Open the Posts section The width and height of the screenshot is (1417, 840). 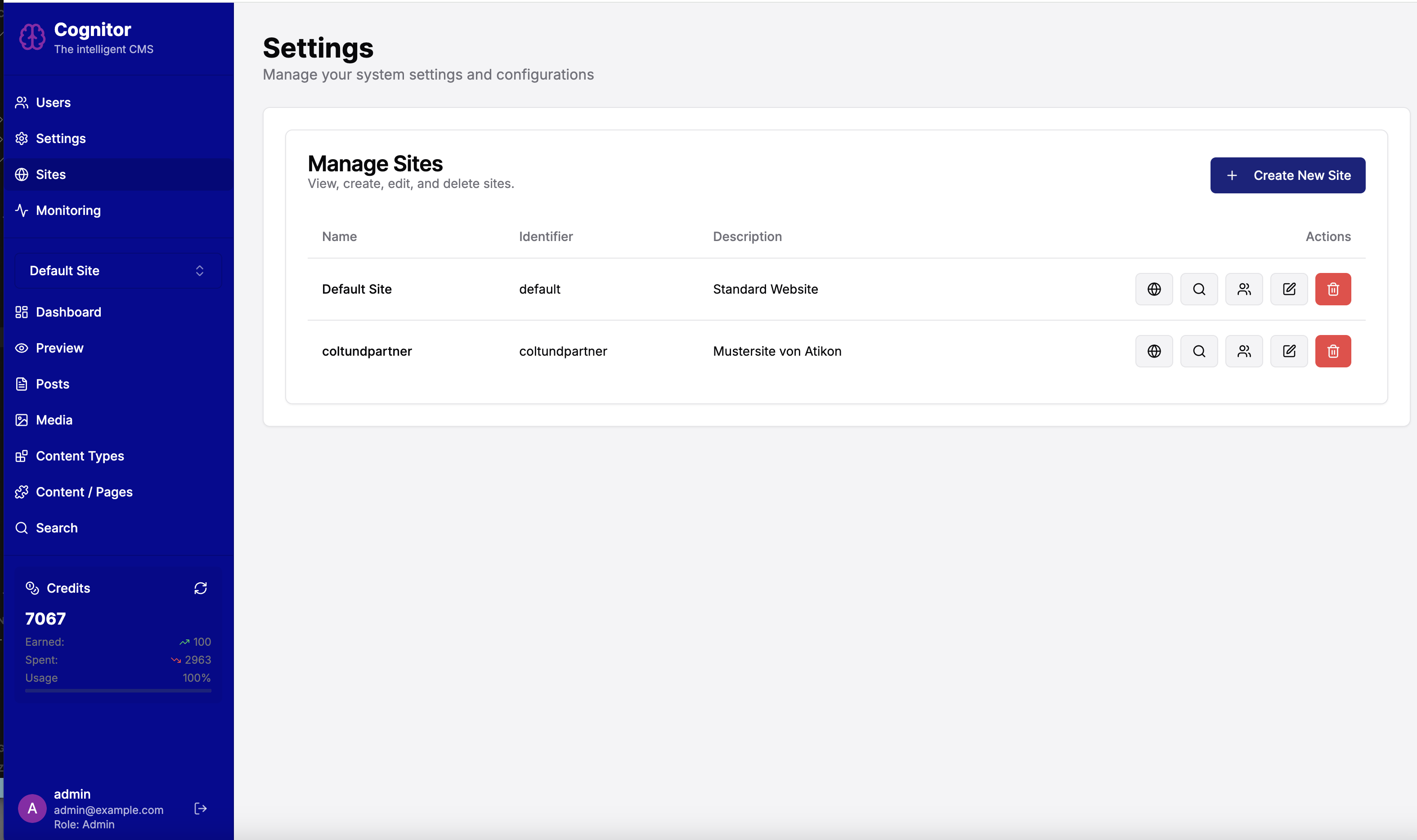[x=53, y=383]
